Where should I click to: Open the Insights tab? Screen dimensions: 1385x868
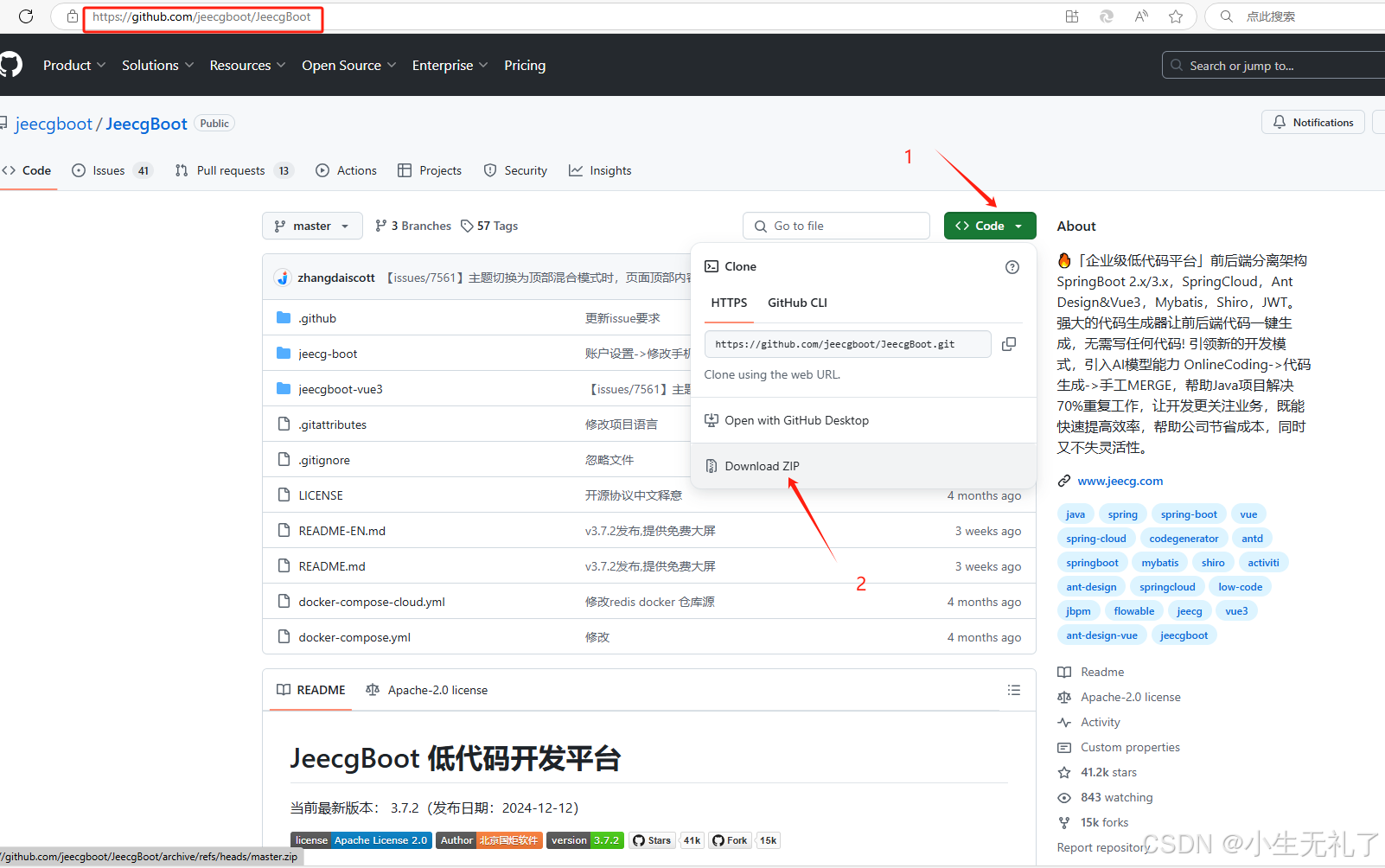600,170
